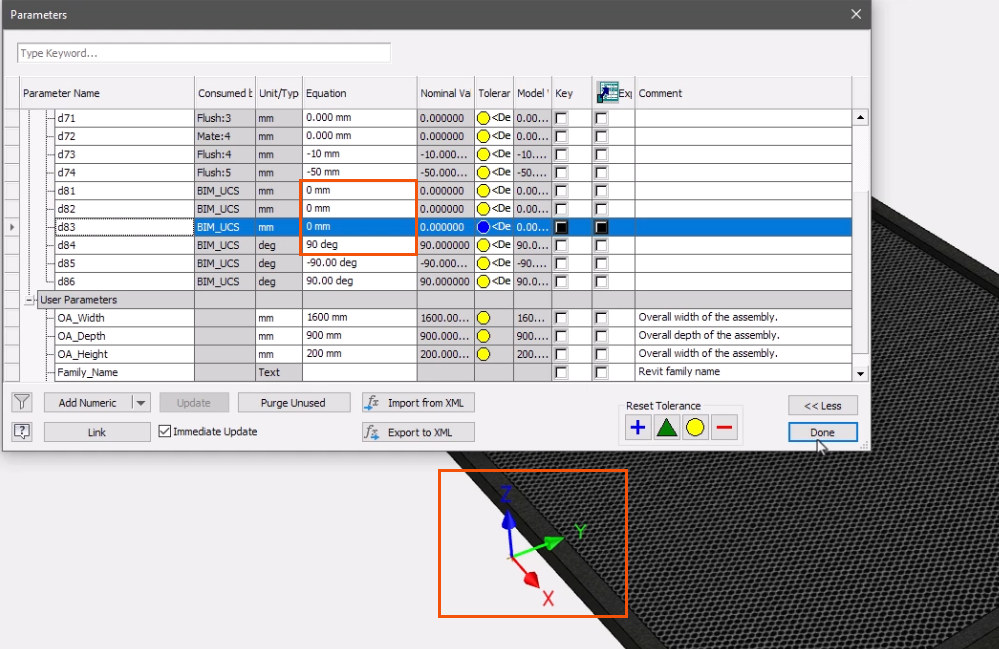Click the yellow tolerance circle for OA_Height
Image resolution: width=999 pixels, height=649 pixels.
[484, 354]
